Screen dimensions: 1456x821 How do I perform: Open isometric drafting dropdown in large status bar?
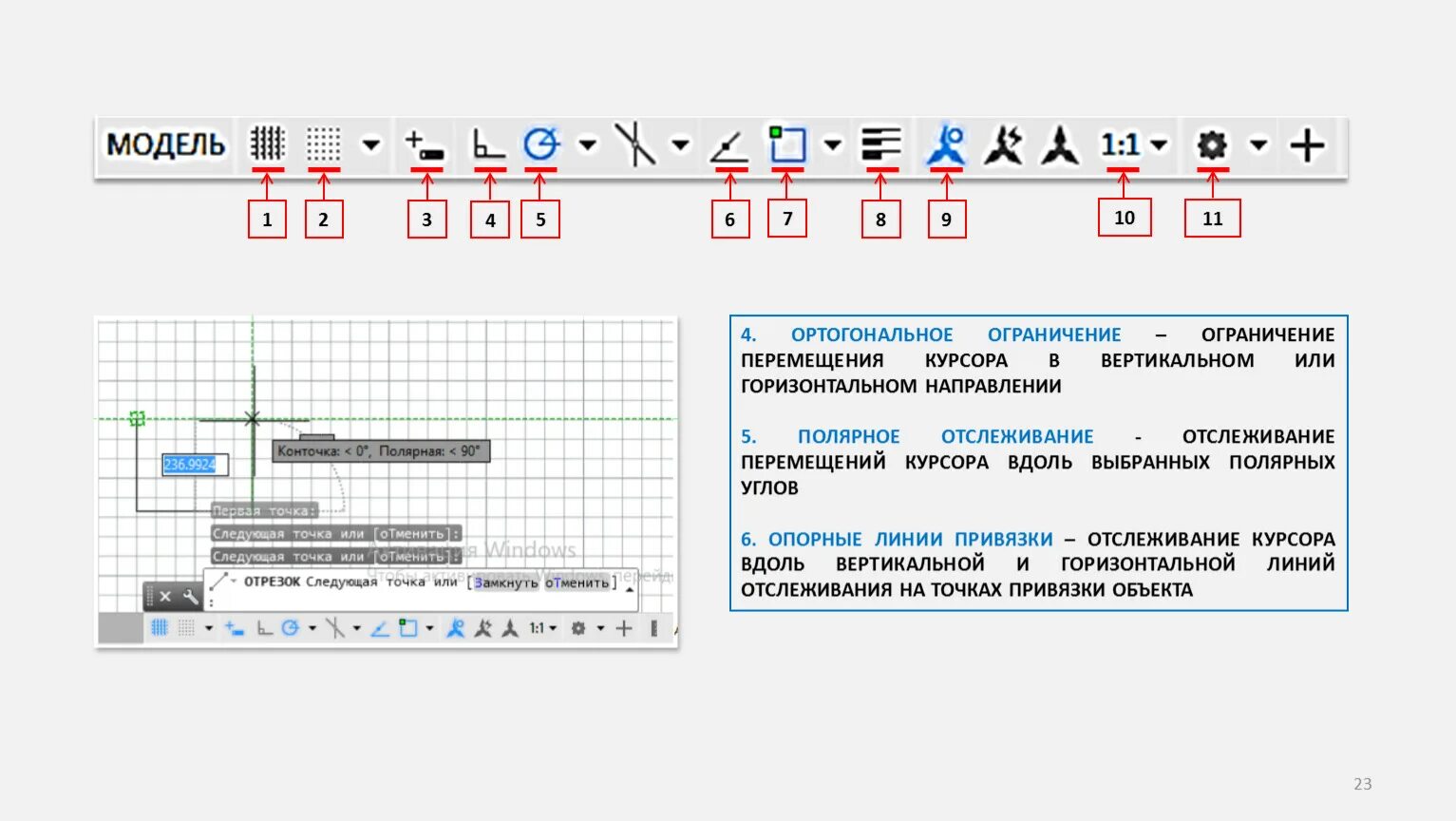point(680,145)
